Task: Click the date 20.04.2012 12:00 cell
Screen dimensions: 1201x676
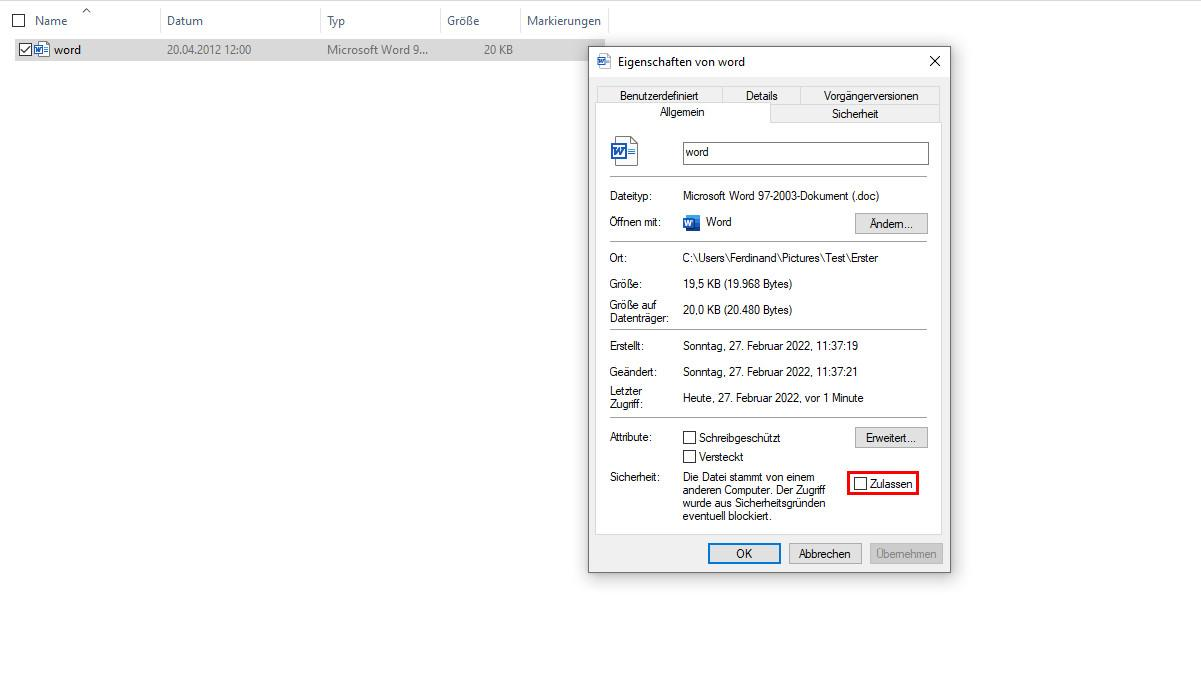Action: [x=209, y=49]
